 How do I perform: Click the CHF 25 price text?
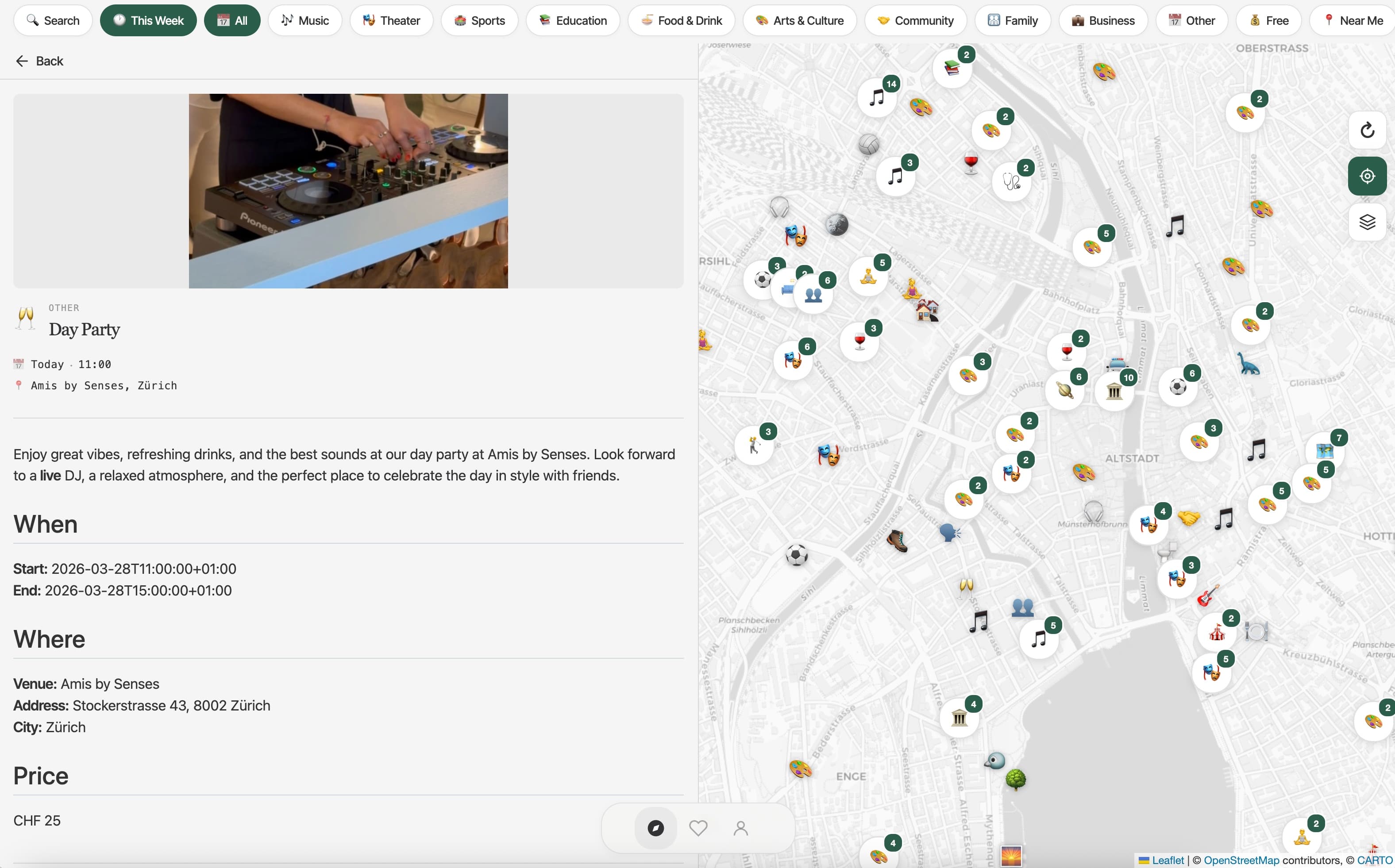click(37, 821)
